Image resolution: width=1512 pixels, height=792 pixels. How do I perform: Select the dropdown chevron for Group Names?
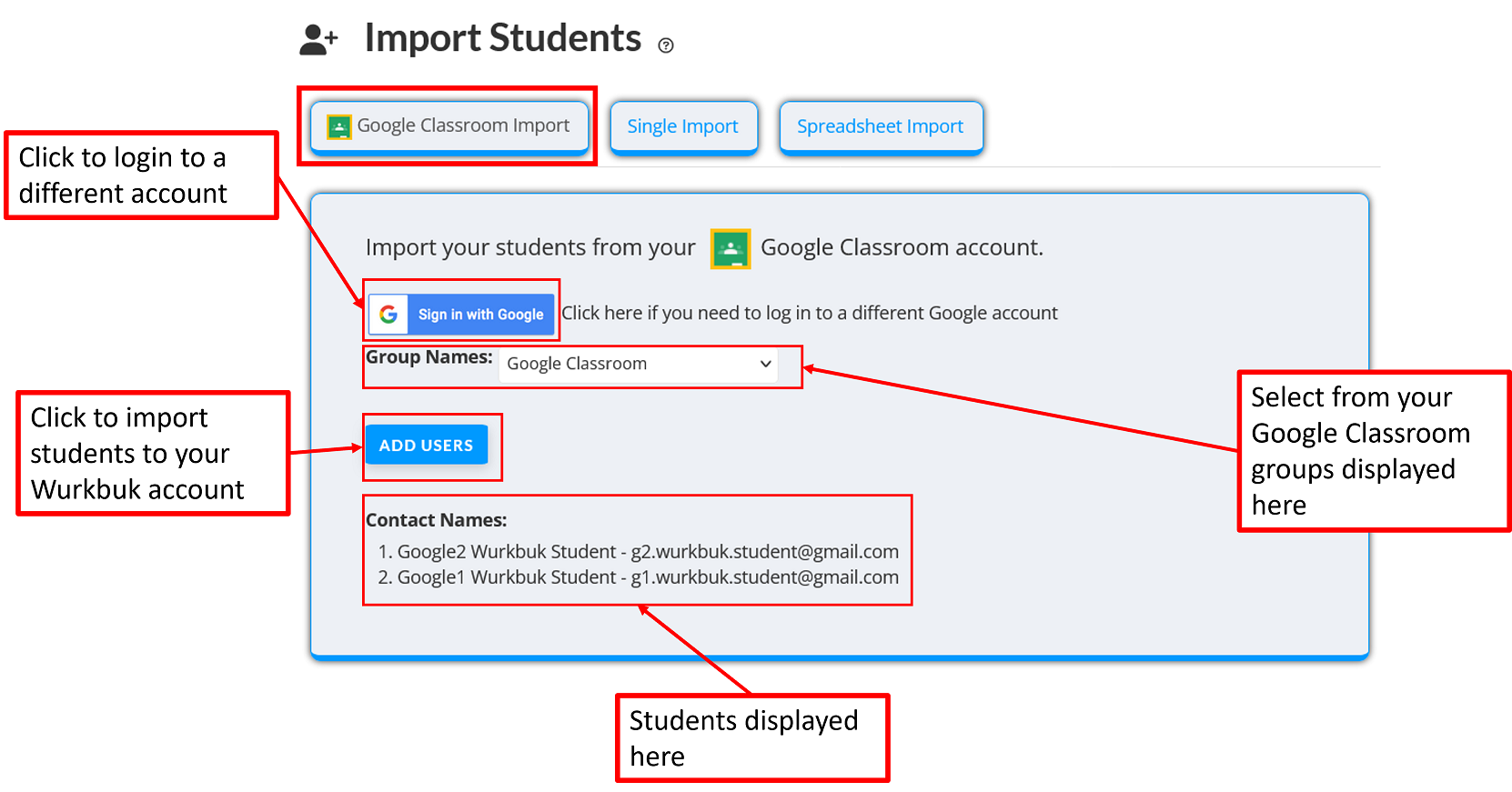[x=764, y=364]
